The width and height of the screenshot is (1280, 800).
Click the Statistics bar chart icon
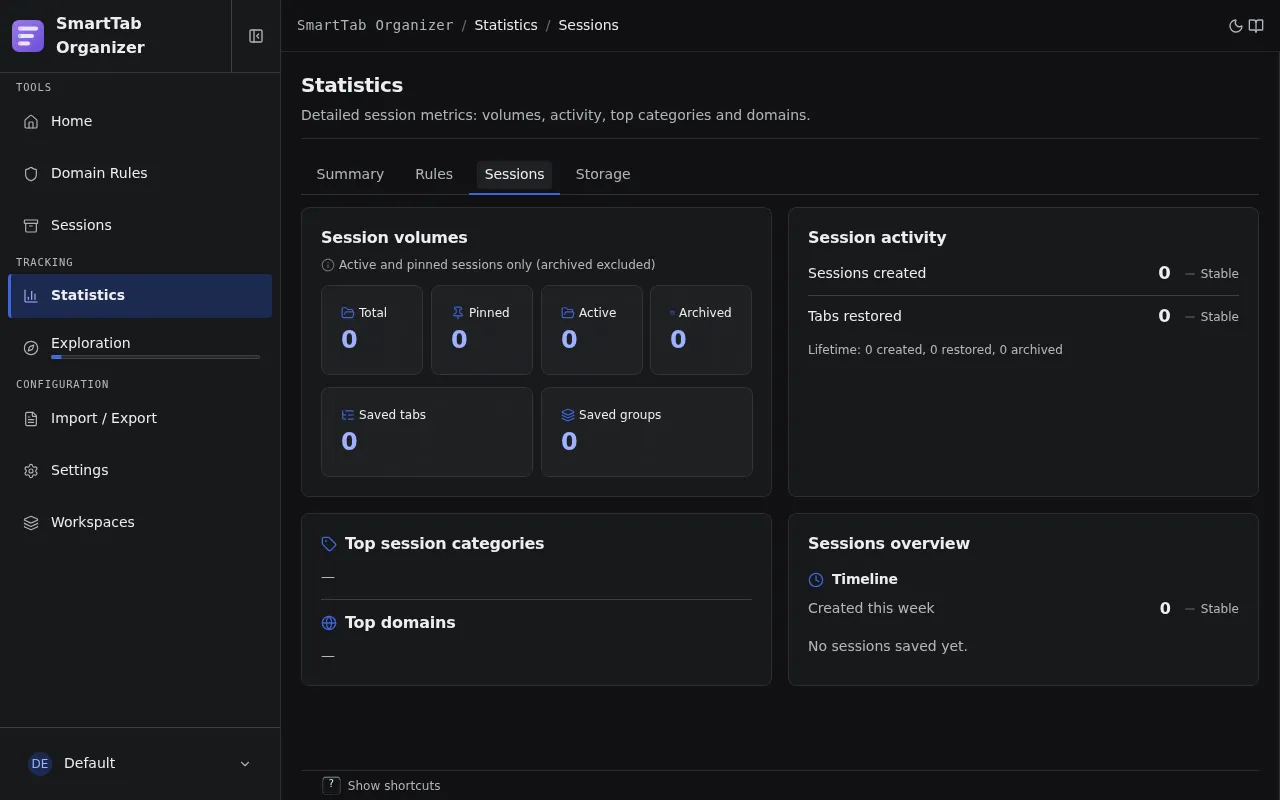click(x=31, y=295)
